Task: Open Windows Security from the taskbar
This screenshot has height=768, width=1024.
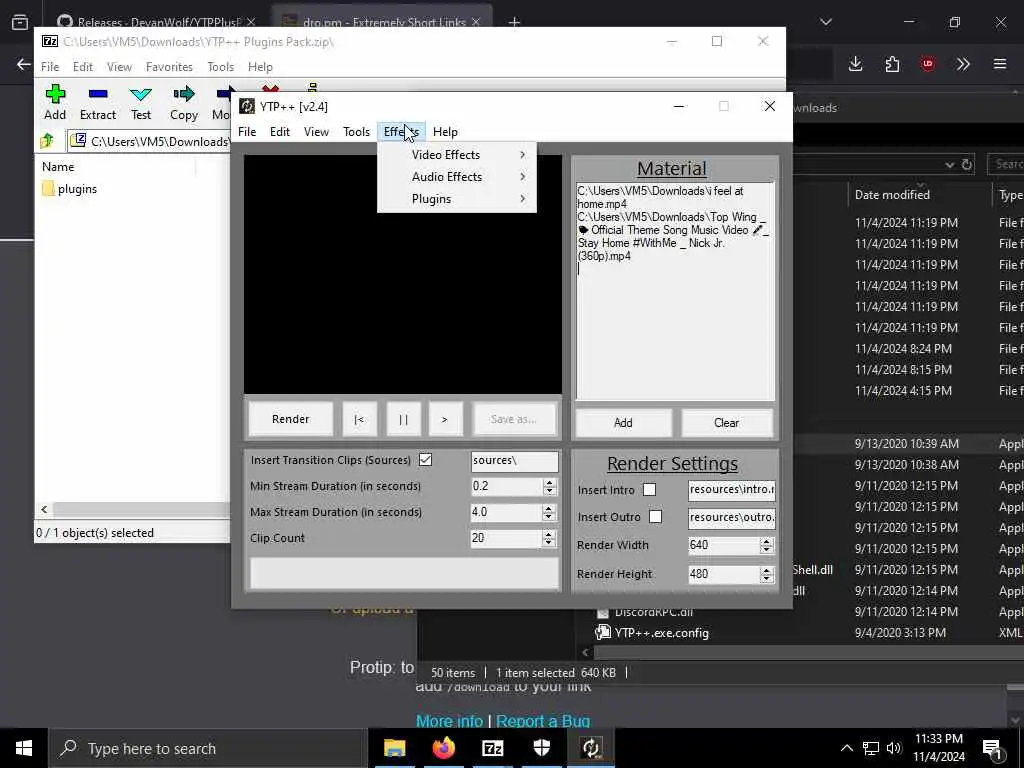Action: tap(541, 748)
